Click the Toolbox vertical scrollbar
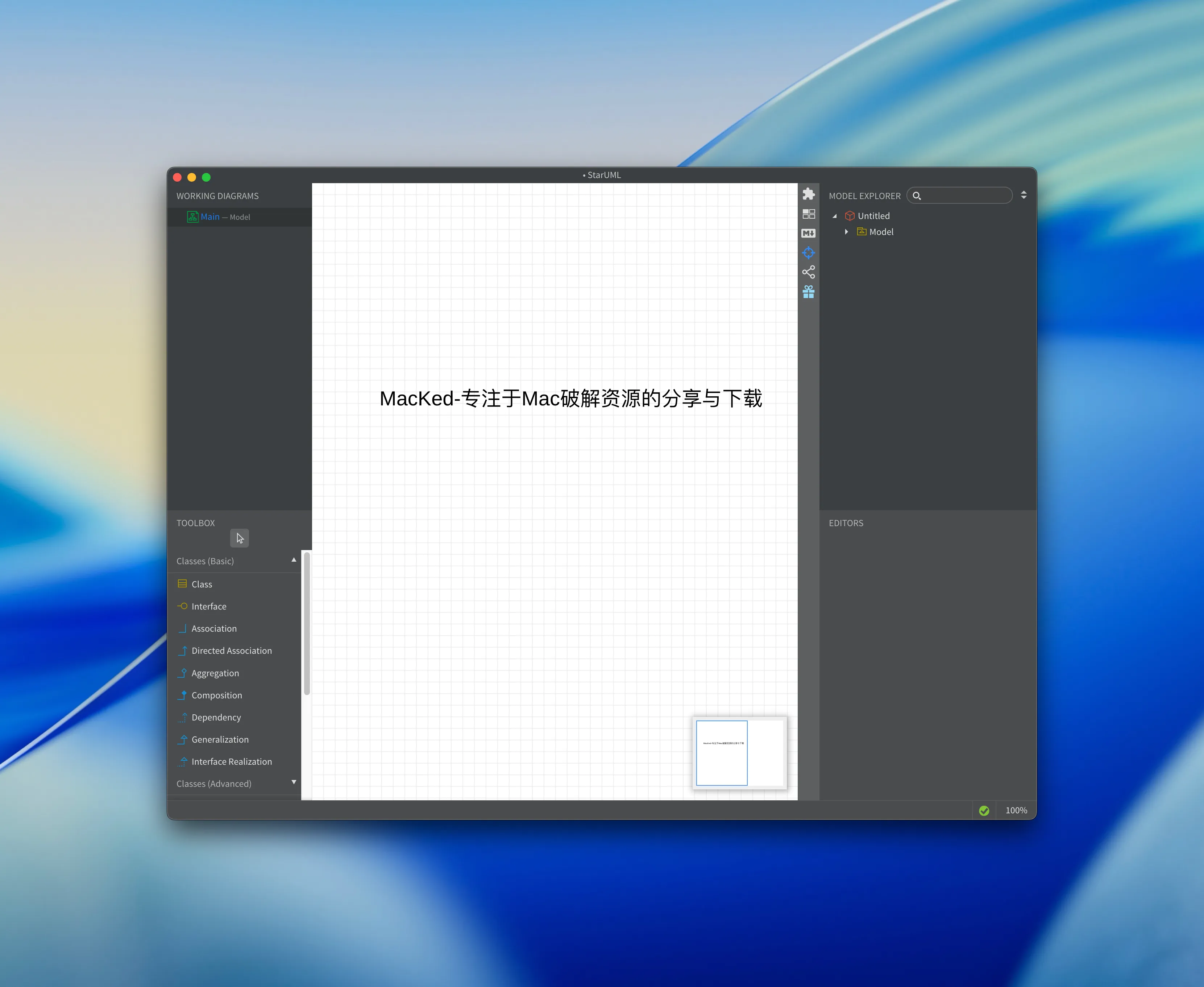 [x=307, y=624]
